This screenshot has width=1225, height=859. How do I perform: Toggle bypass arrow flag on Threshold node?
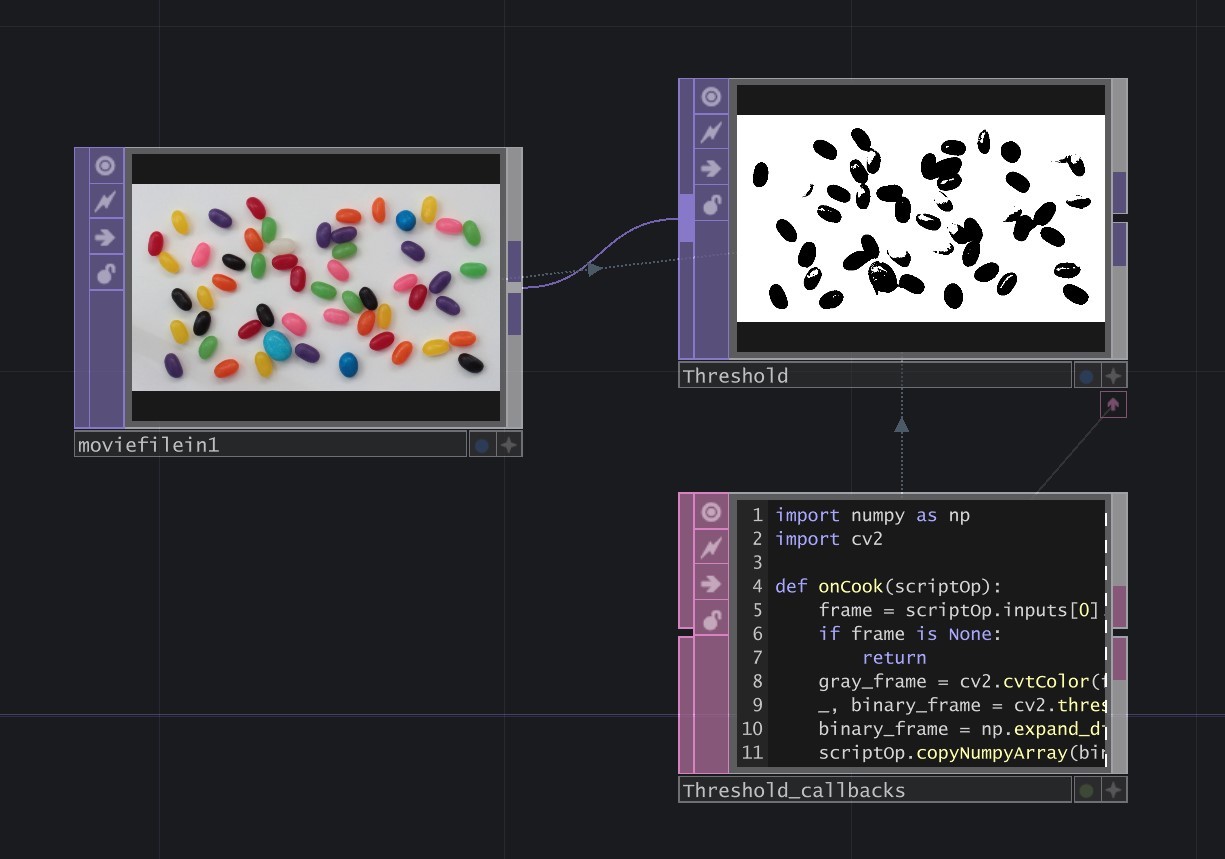(711, 168)
